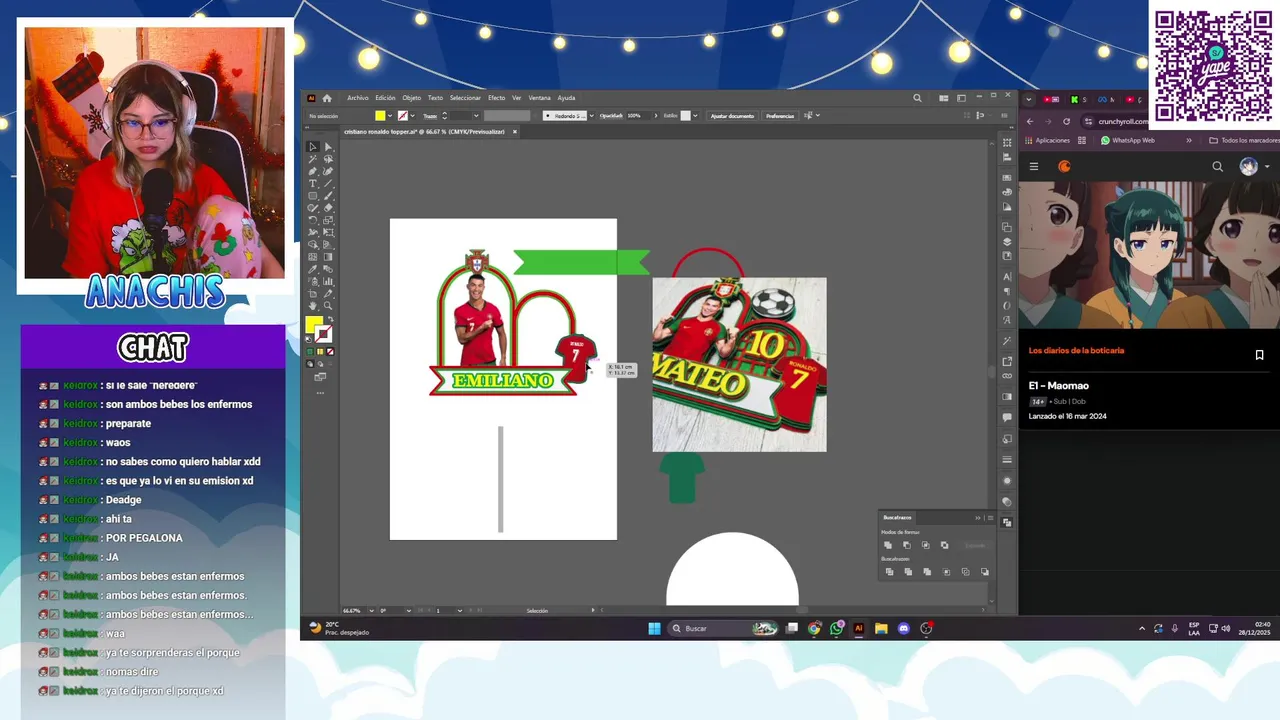Apply Minus Back pathfinder in Buscatrazos

click(x=985, y=572)
